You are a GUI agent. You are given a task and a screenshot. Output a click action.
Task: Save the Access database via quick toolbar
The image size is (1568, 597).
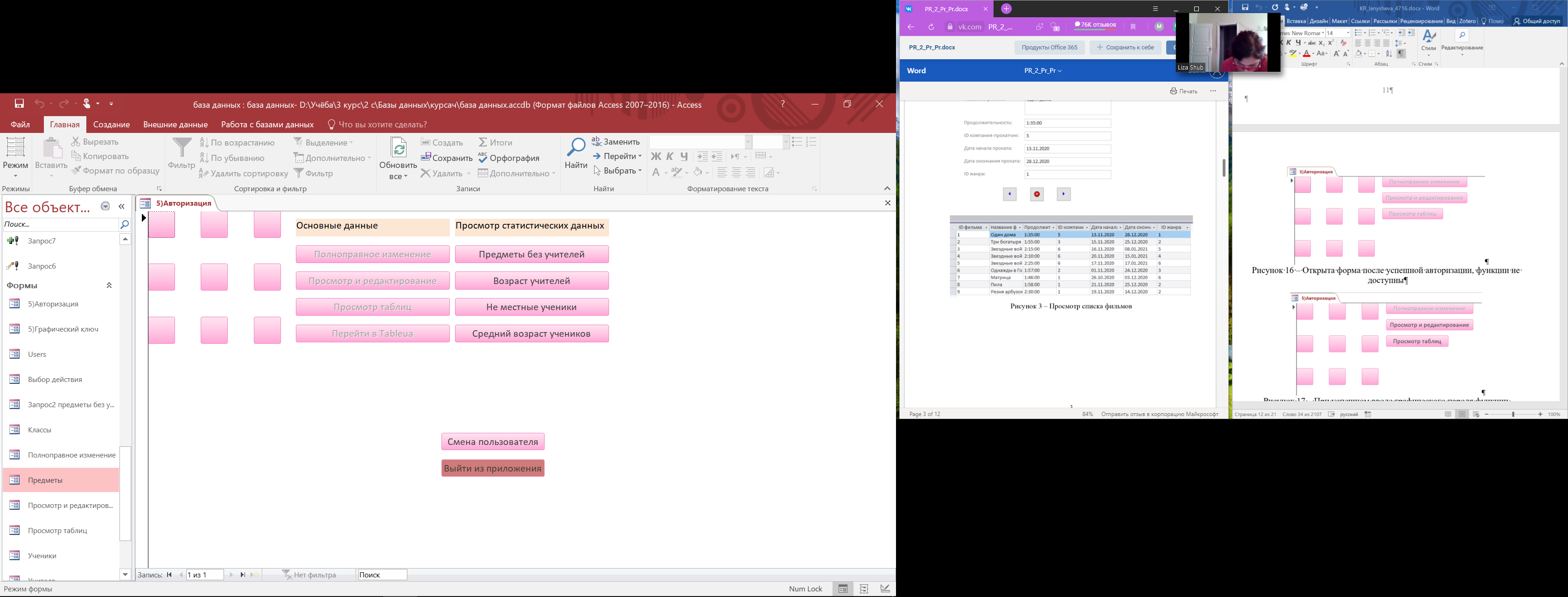click(x=20, y=104)
